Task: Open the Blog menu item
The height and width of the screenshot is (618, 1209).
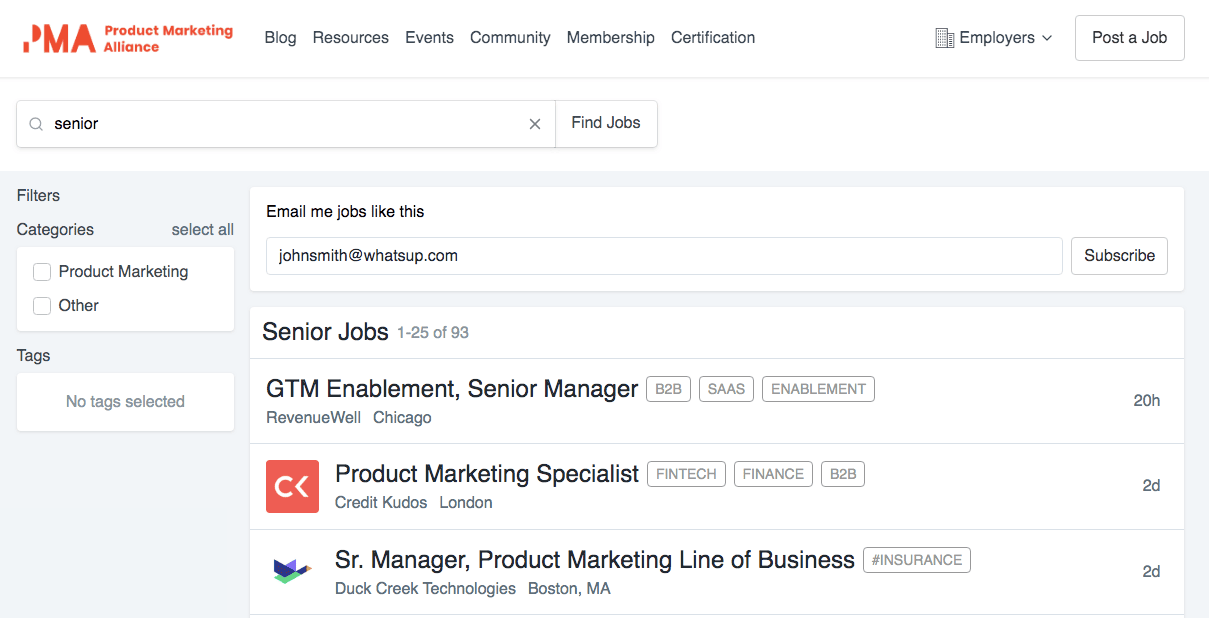Action: tap(280, 38)
